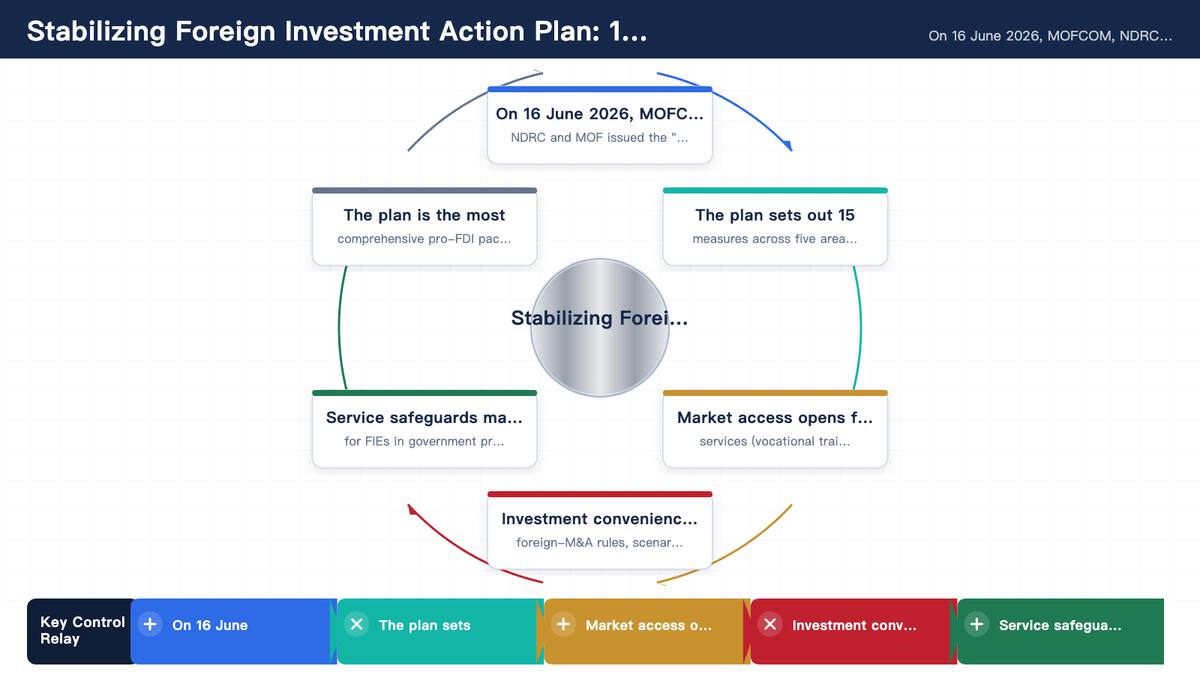Select the gold 'Market access o...' relay tab

[647, 631]
